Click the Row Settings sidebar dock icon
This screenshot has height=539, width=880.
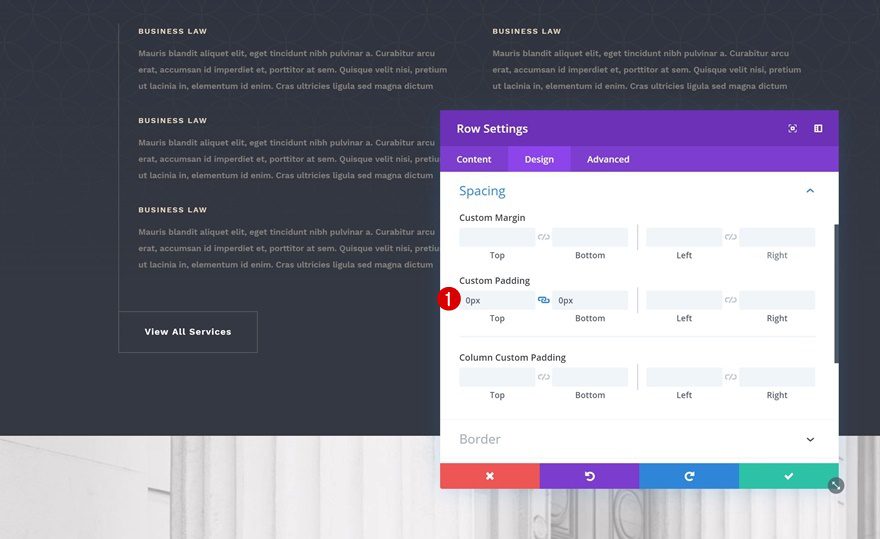[x=818, y=129]
